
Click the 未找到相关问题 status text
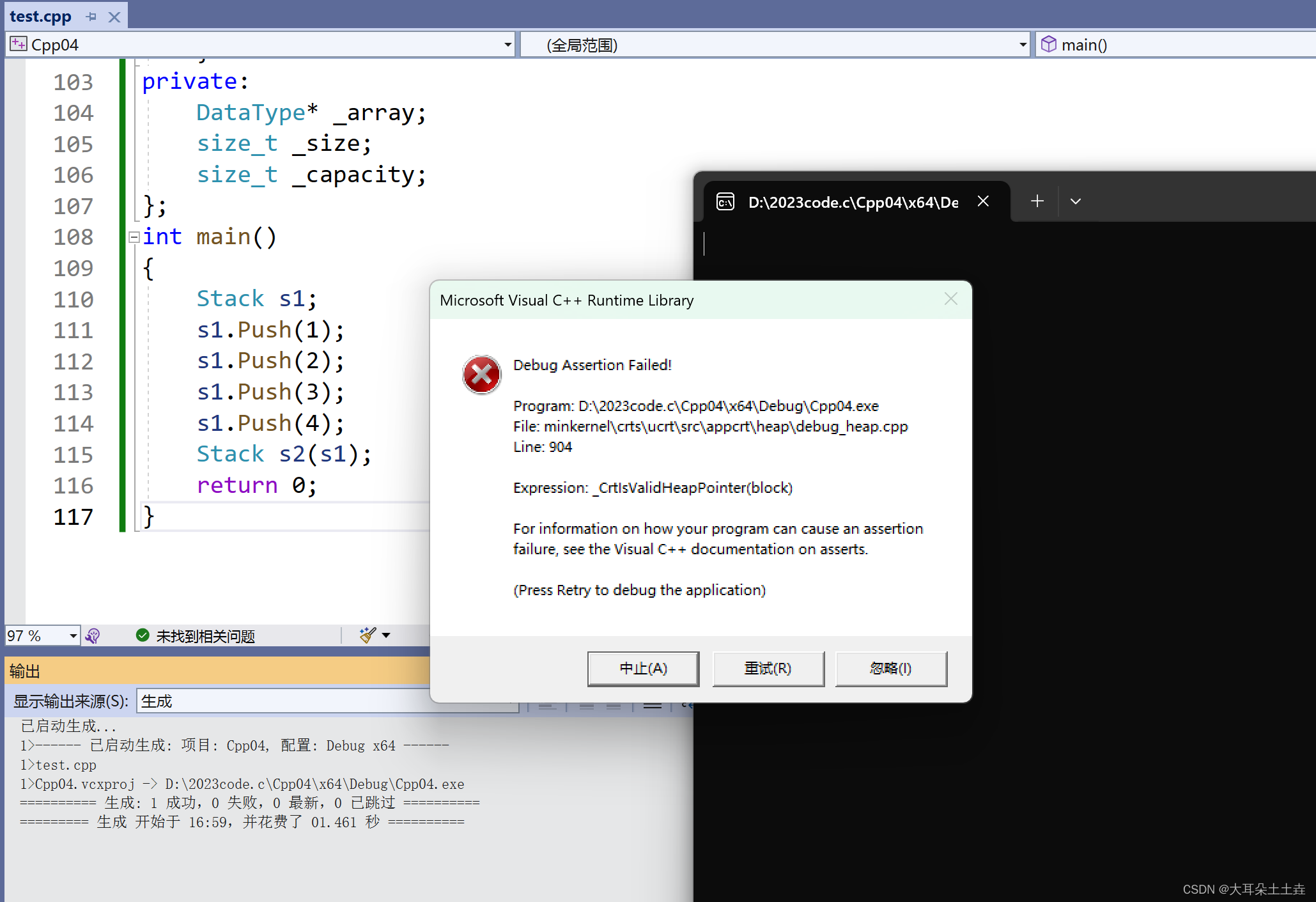click(x=205, y=636)
